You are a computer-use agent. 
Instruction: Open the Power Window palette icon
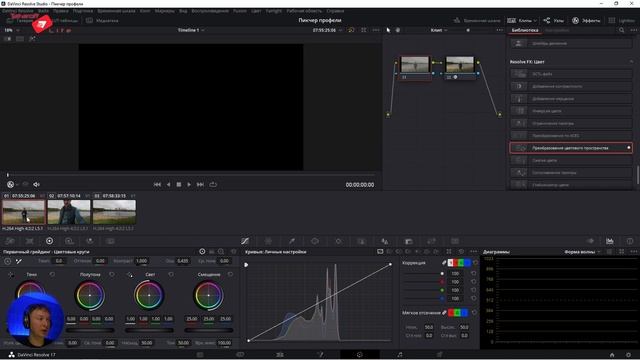(315, 241)
